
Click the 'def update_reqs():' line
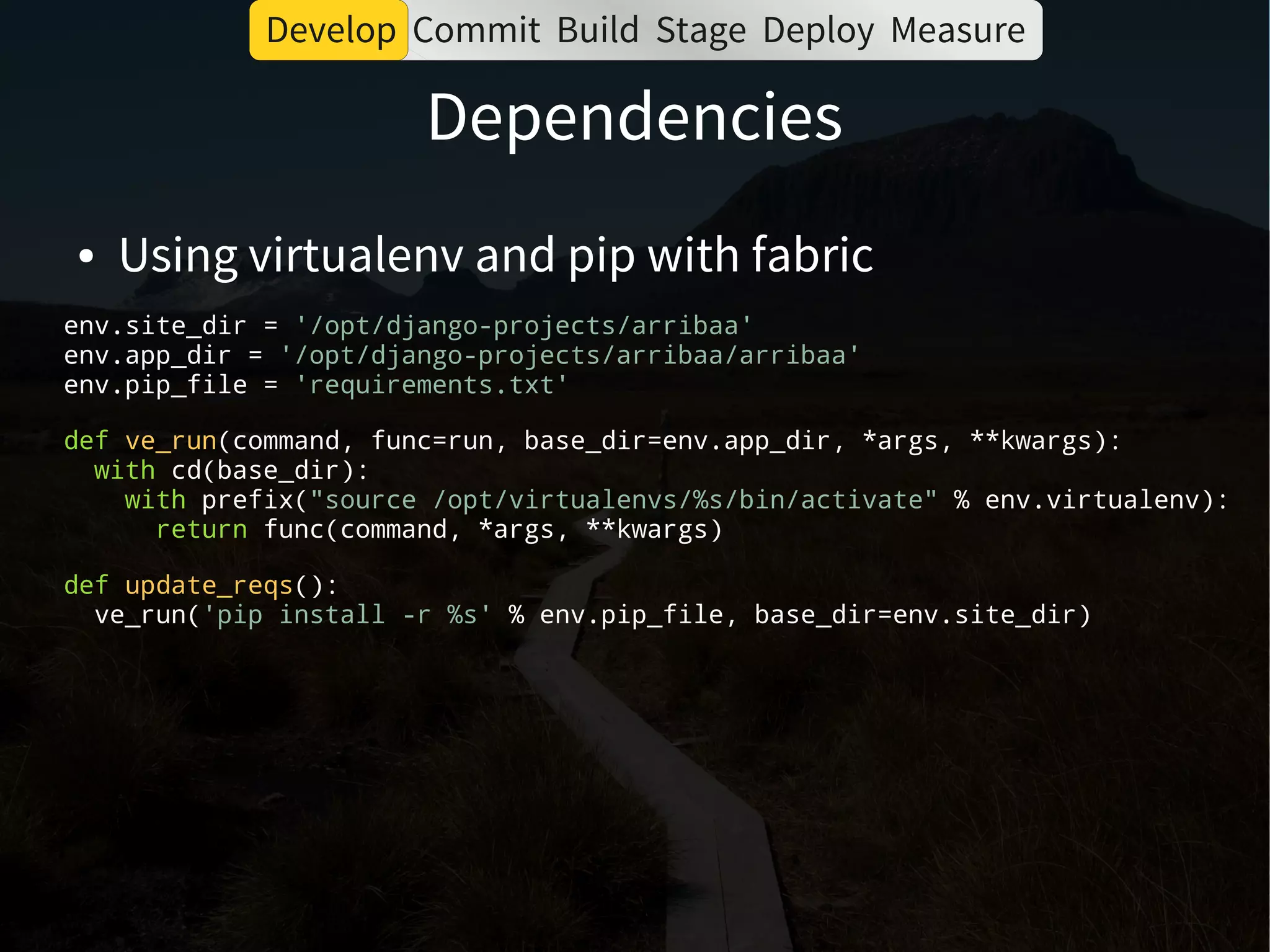tap(201, 586)
